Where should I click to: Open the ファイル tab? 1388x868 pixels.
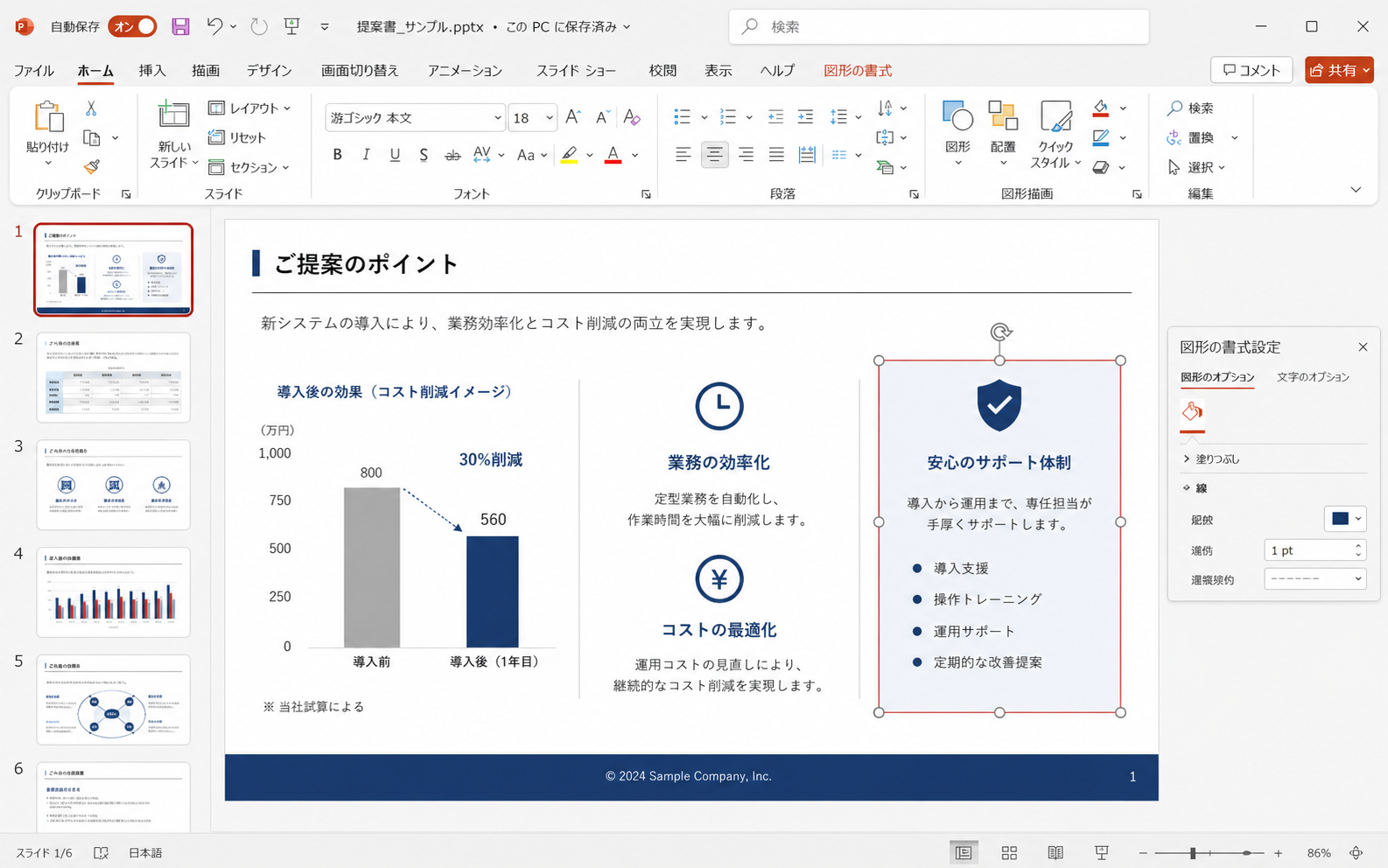pos(33,70)
